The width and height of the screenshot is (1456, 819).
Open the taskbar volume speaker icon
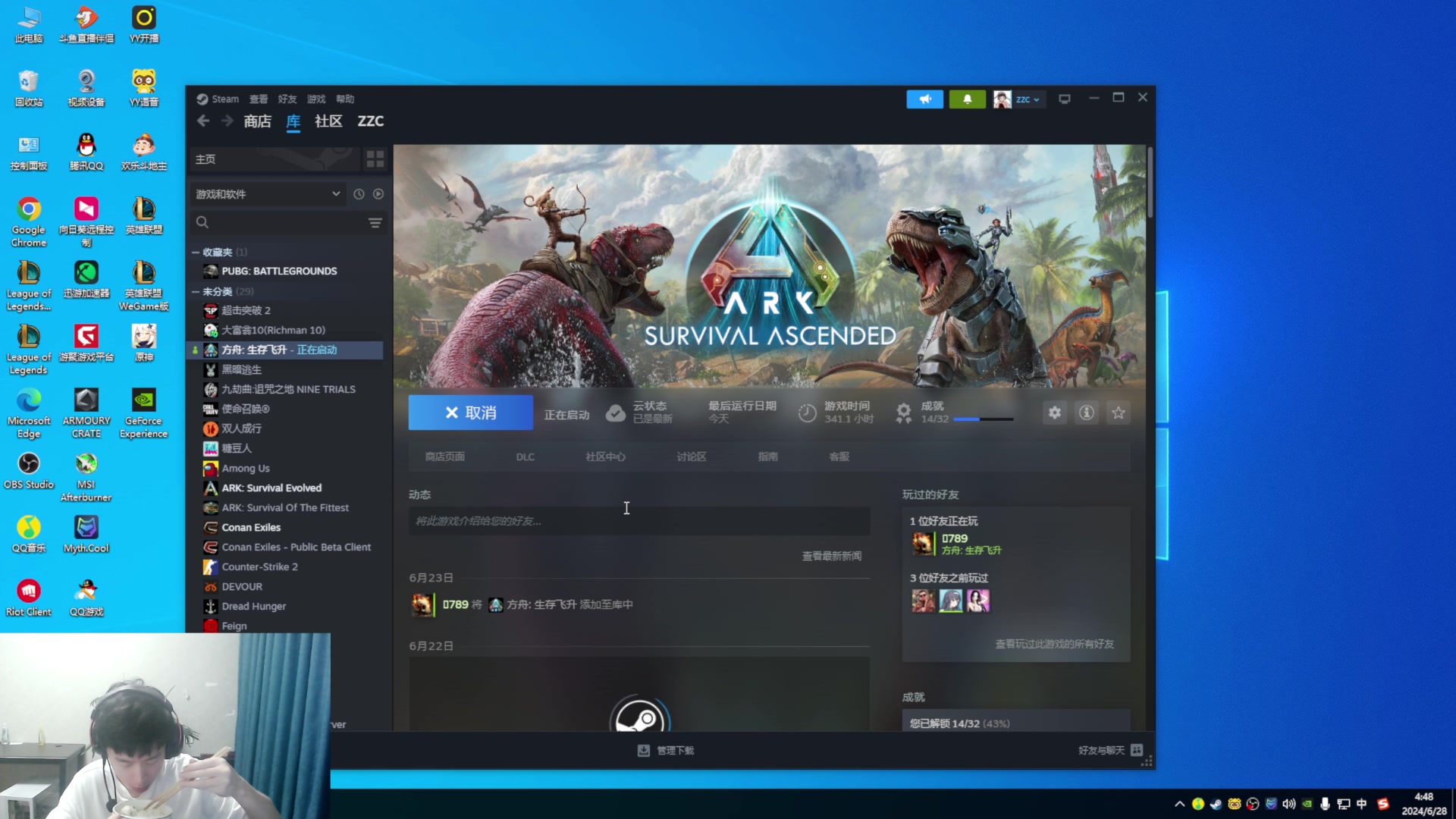1288,804
